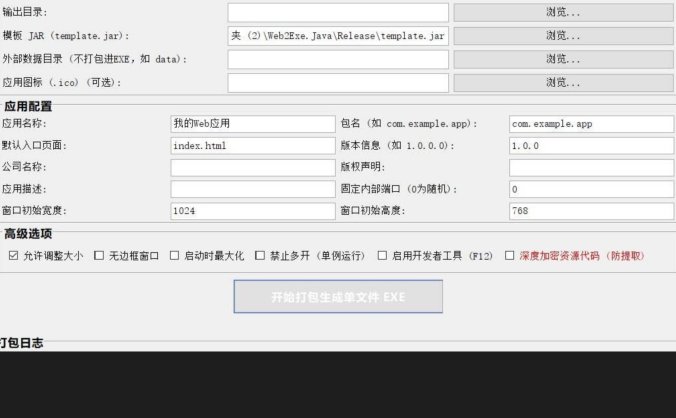Screen dimensions: 676x418
Task: Edit default entry page field index.html
Action: [253, 146]
